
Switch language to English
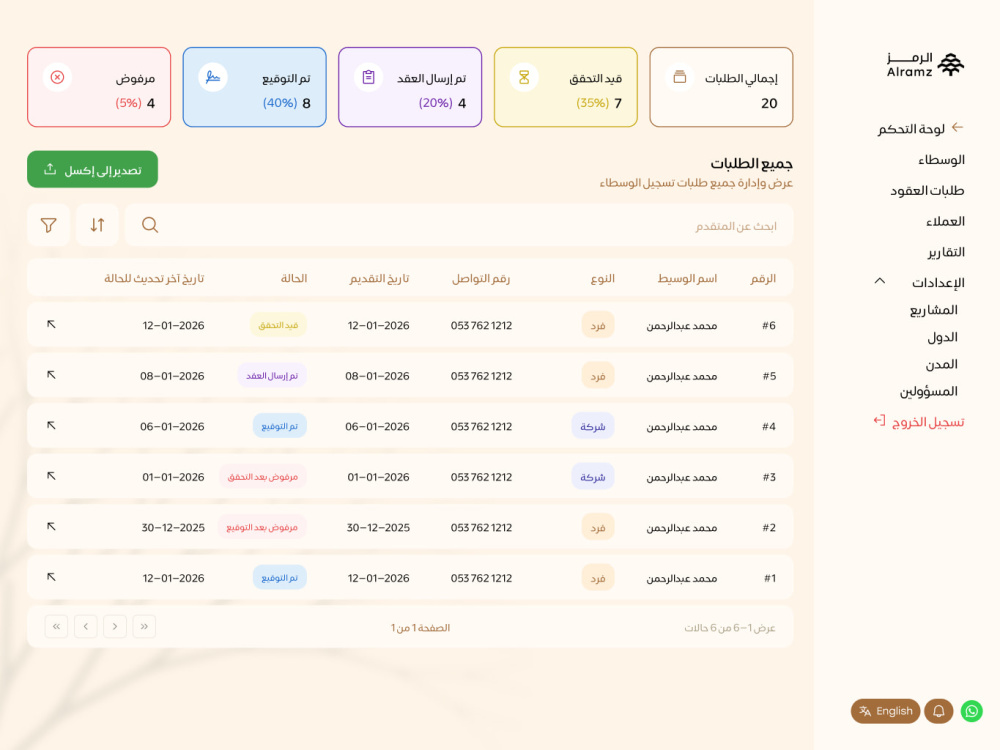click(x=885, y=711)
